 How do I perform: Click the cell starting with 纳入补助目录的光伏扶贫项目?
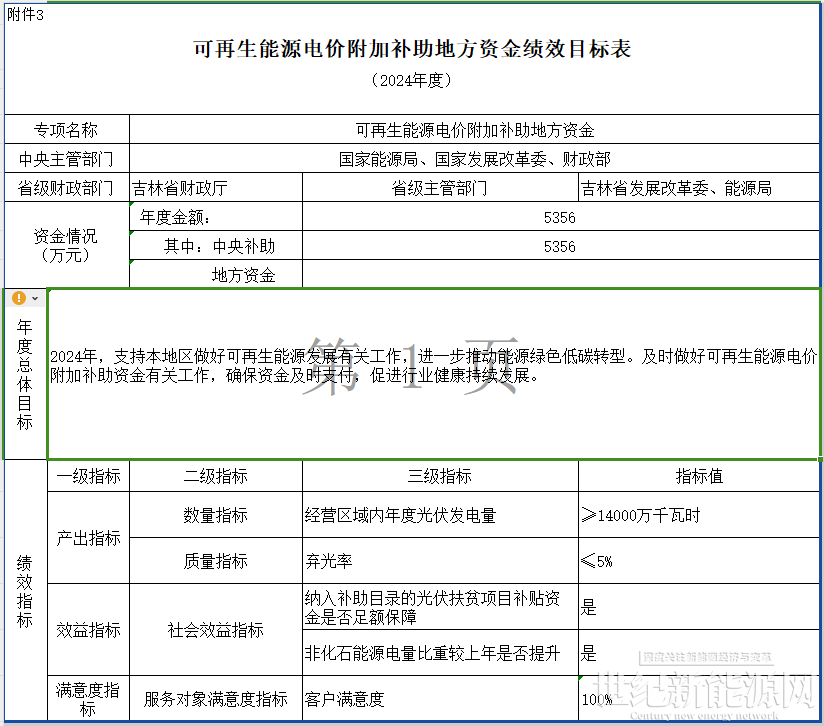pyautogui.click(x=440, y=607)
